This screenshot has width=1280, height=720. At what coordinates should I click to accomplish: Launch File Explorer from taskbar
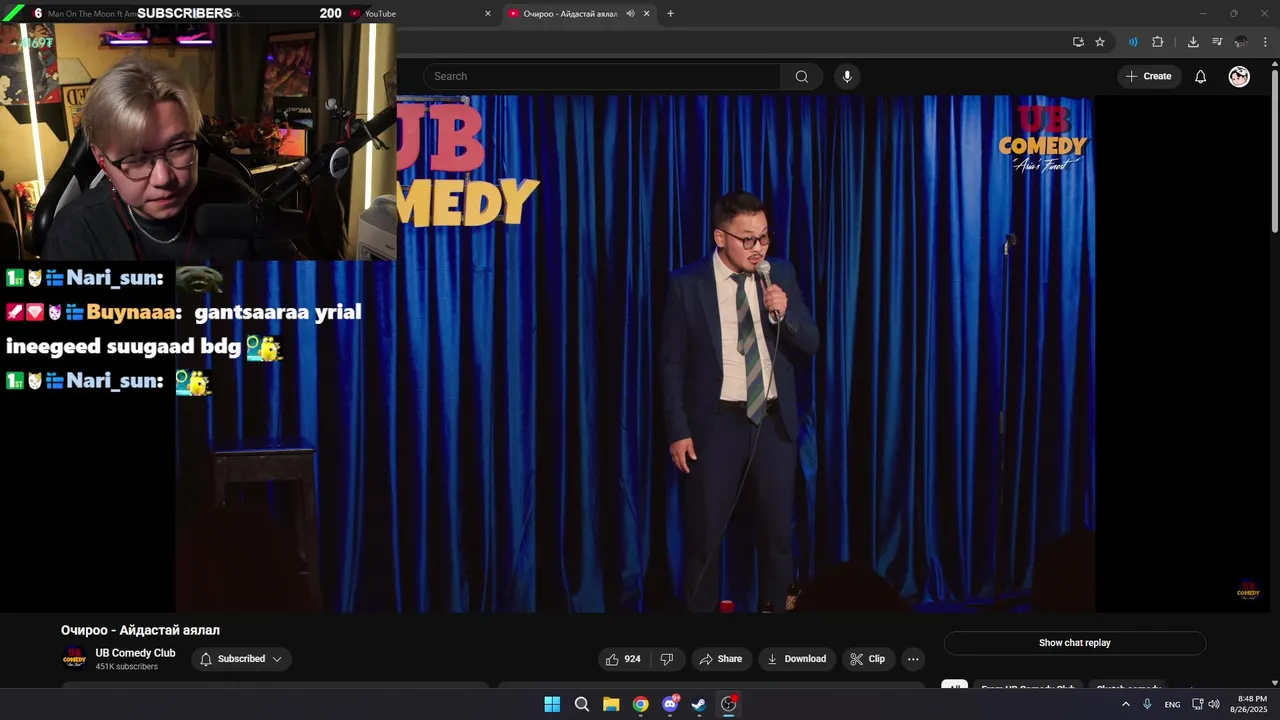611,704
